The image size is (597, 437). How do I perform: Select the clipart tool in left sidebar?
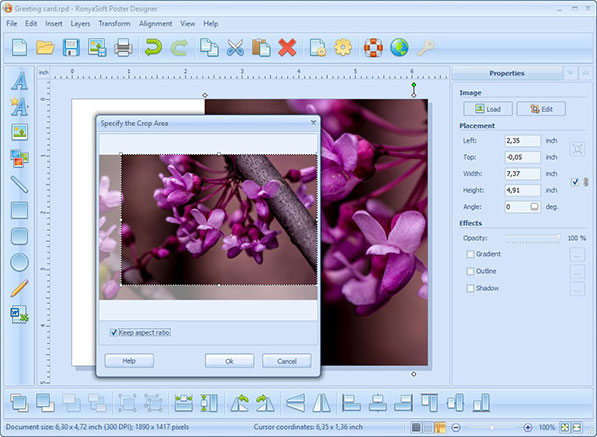[x=19, y=158]
